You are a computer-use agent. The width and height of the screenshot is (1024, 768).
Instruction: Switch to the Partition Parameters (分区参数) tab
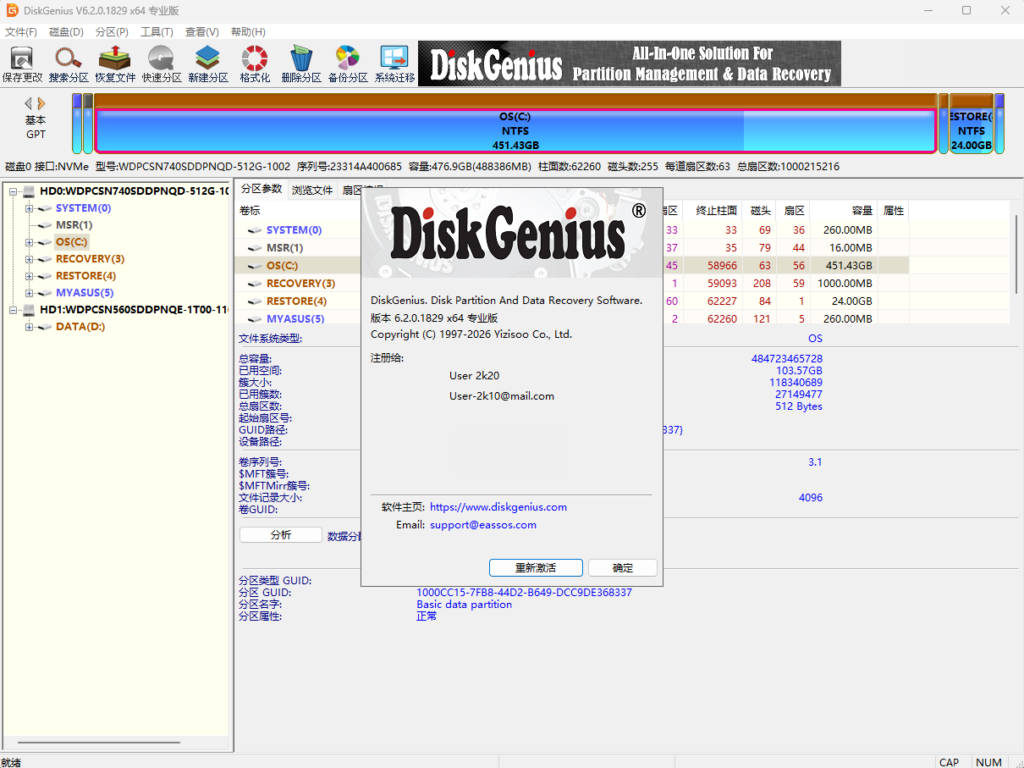pos(261,189)
